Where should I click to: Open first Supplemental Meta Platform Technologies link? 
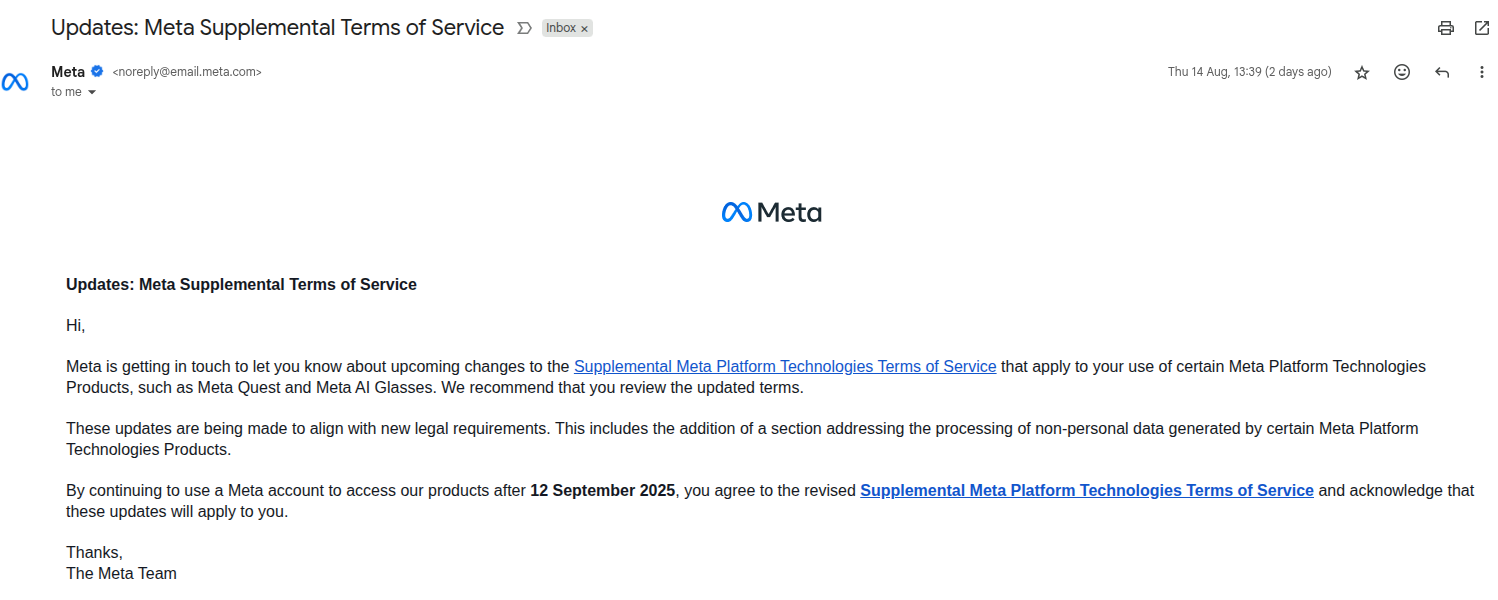click(x=785, y=366)
